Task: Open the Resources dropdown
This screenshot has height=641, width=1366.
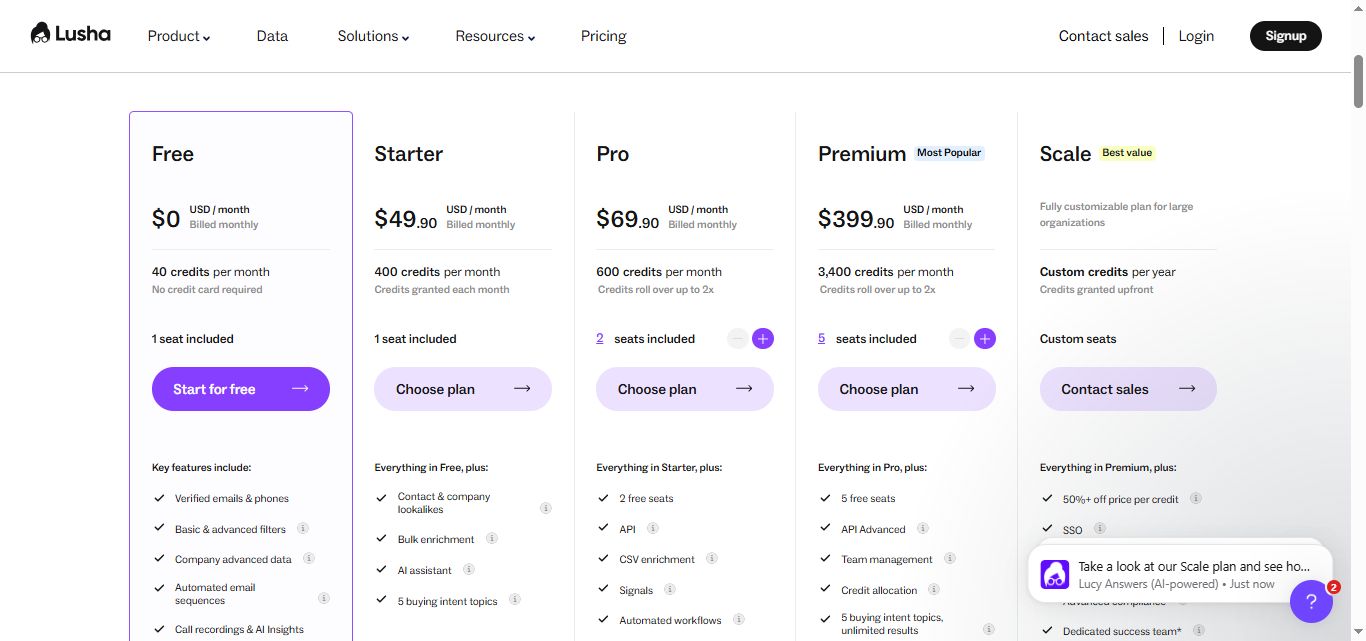Action: coord(495,36)
